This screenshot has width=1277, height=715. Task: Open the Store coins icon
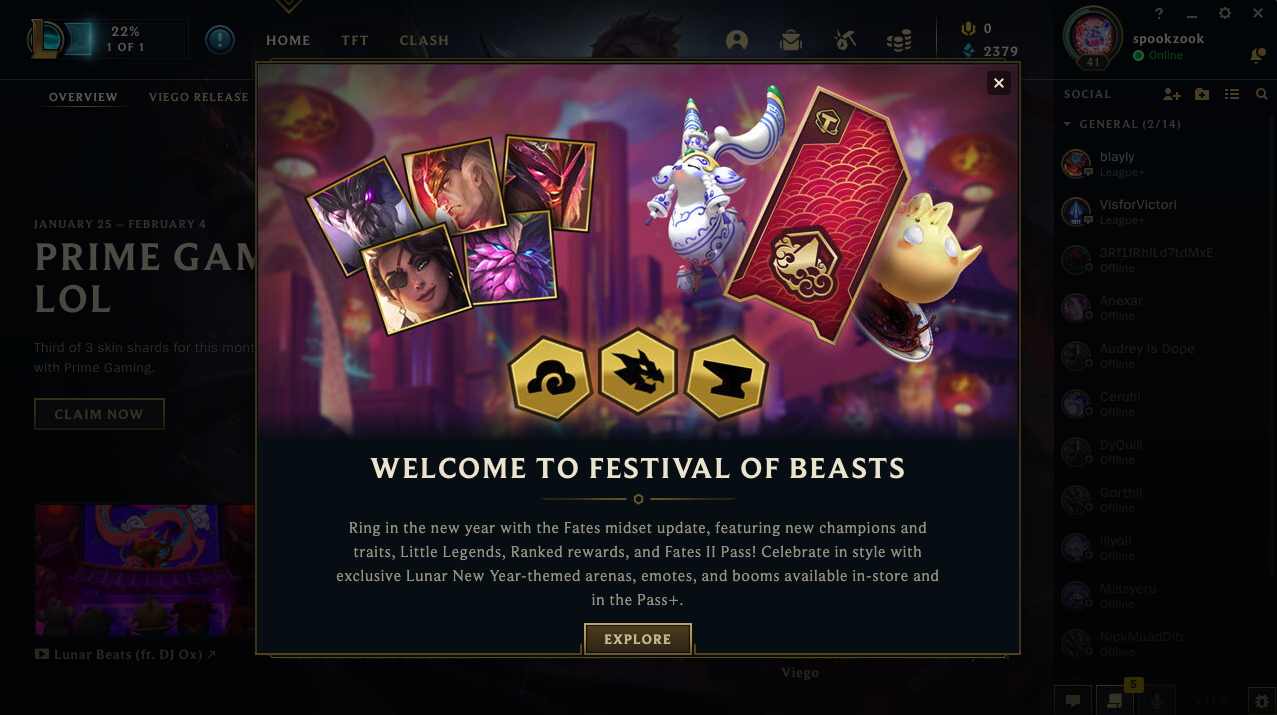pyautogui.click(x=899, y=40)
